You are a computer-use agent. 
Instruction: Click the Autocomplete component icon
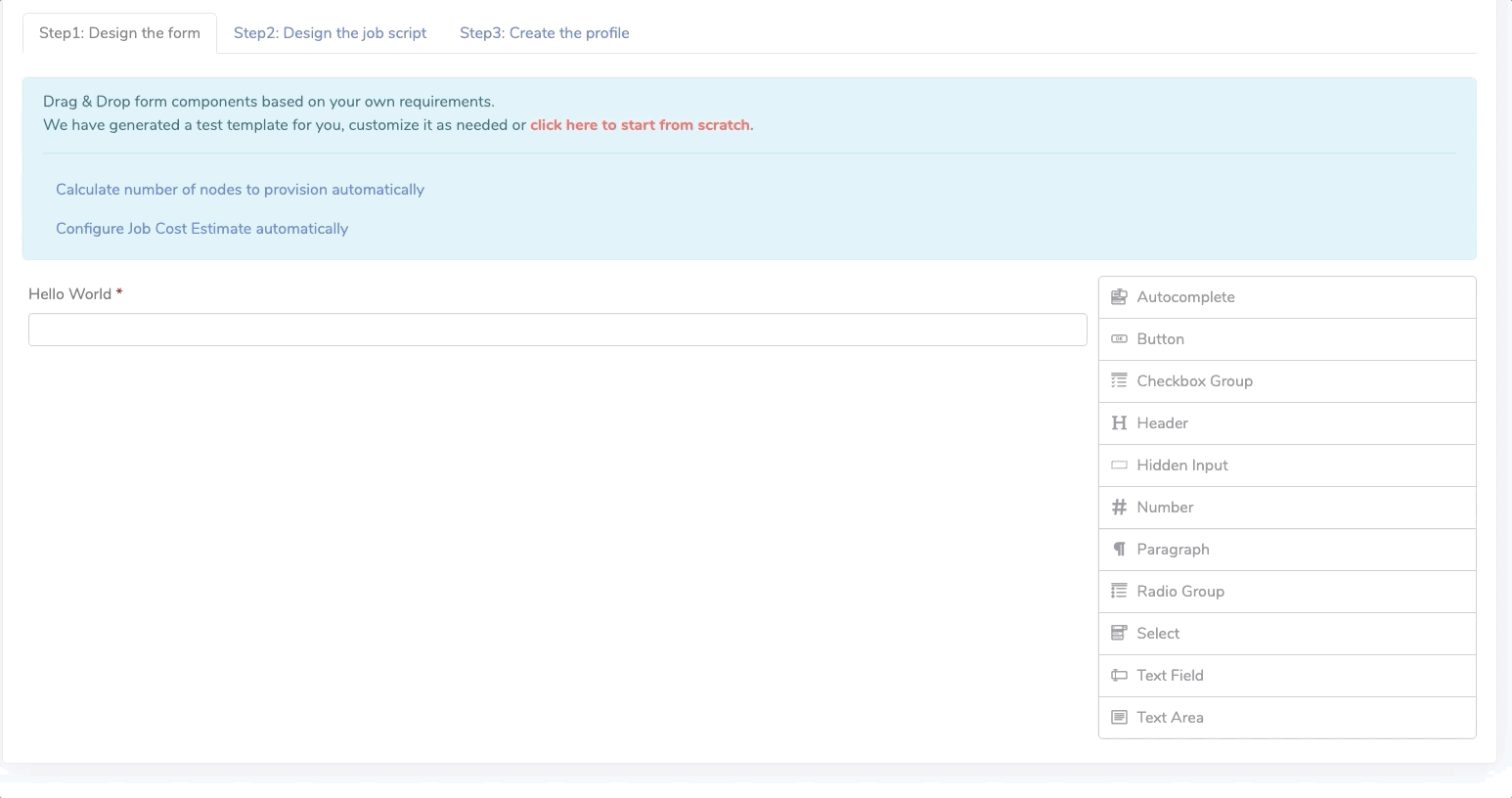click(x=1119, y=297)
